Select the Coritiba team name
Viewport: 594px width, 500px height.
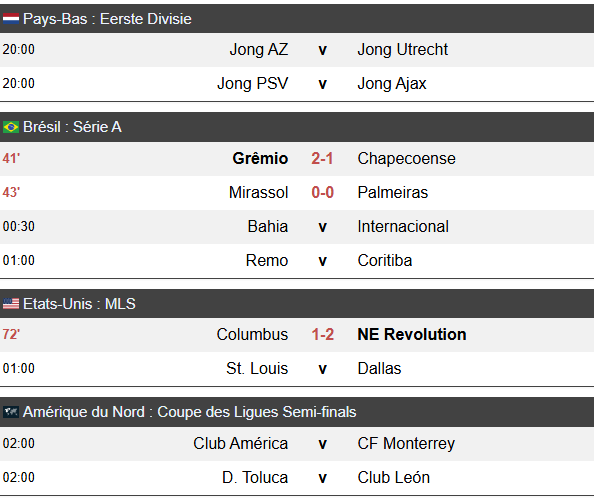385,261
